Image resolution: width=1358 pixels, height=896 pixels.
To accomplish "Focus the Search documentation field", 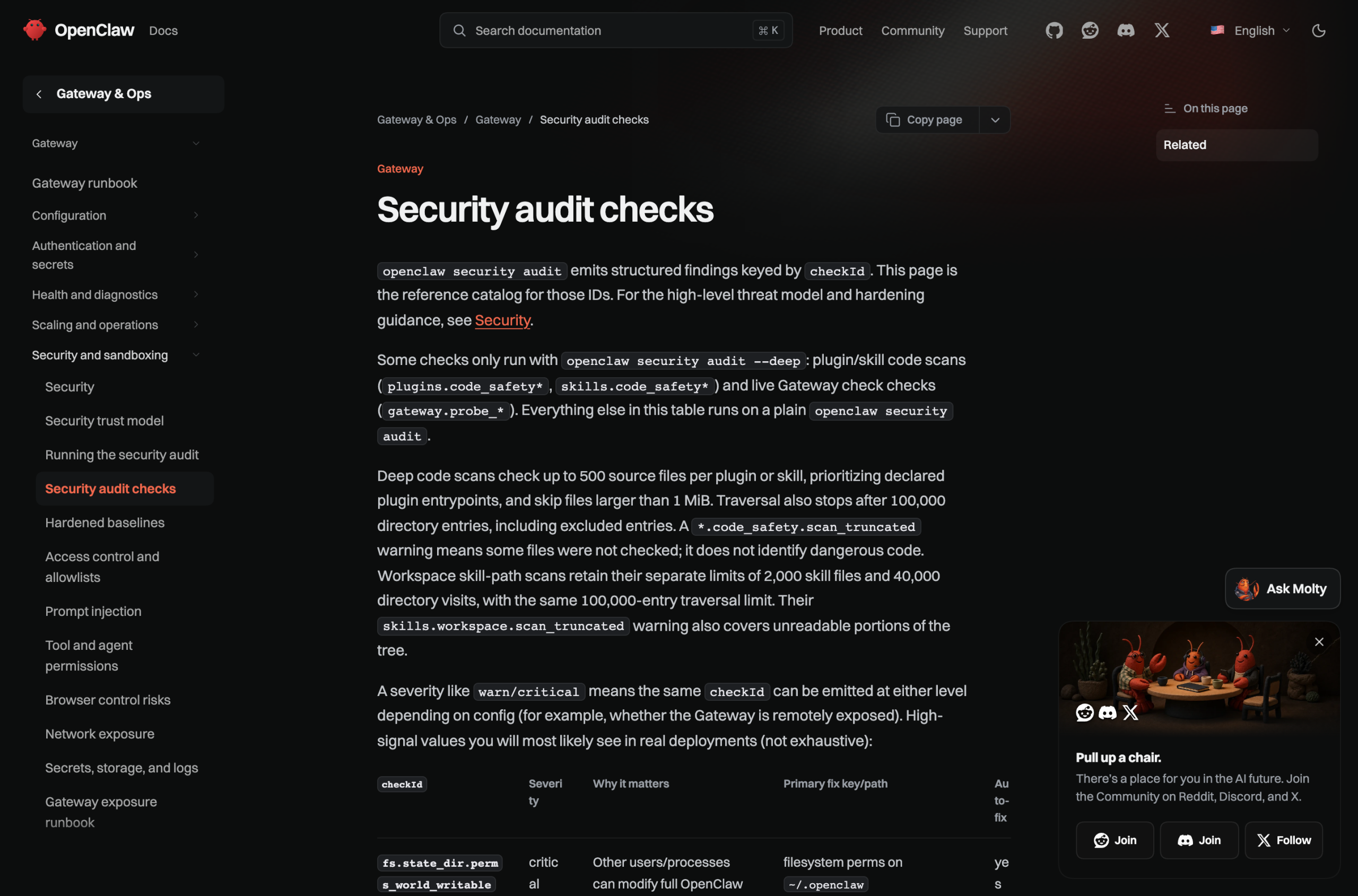I will (616, 30).
